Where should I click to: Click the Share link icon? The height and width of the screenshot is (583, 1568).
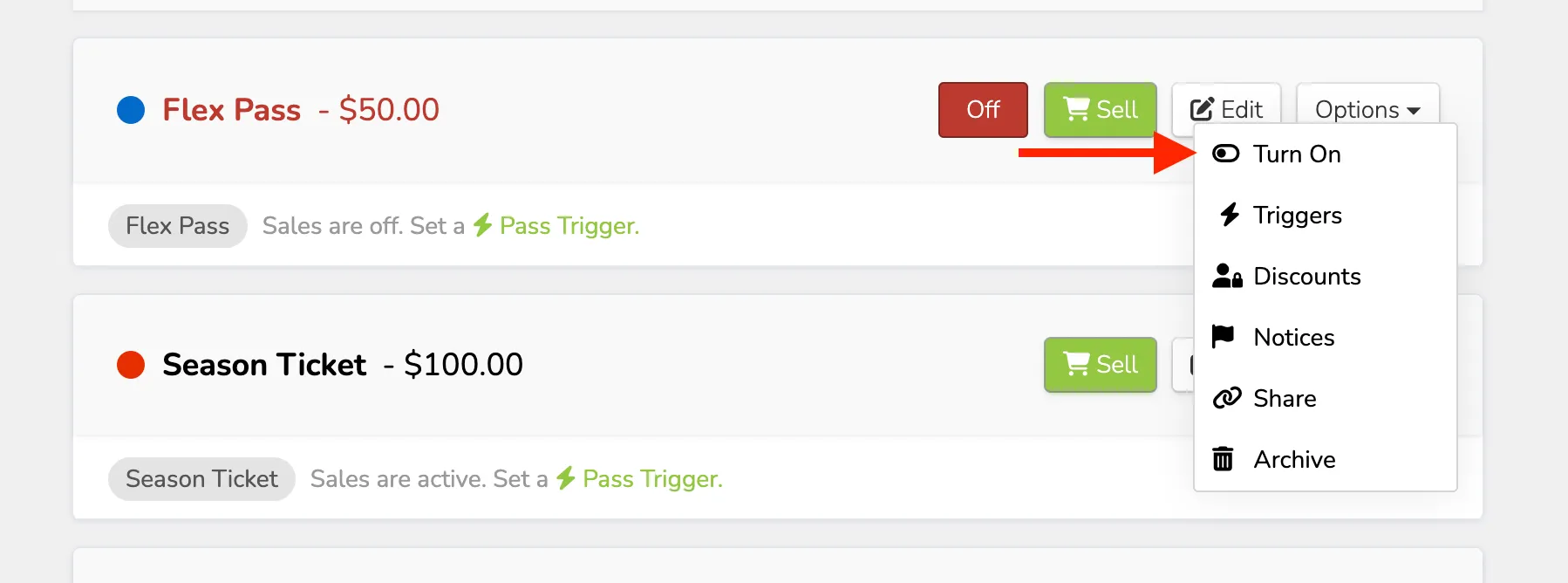pyautogui.click(x=1227, y=398)
